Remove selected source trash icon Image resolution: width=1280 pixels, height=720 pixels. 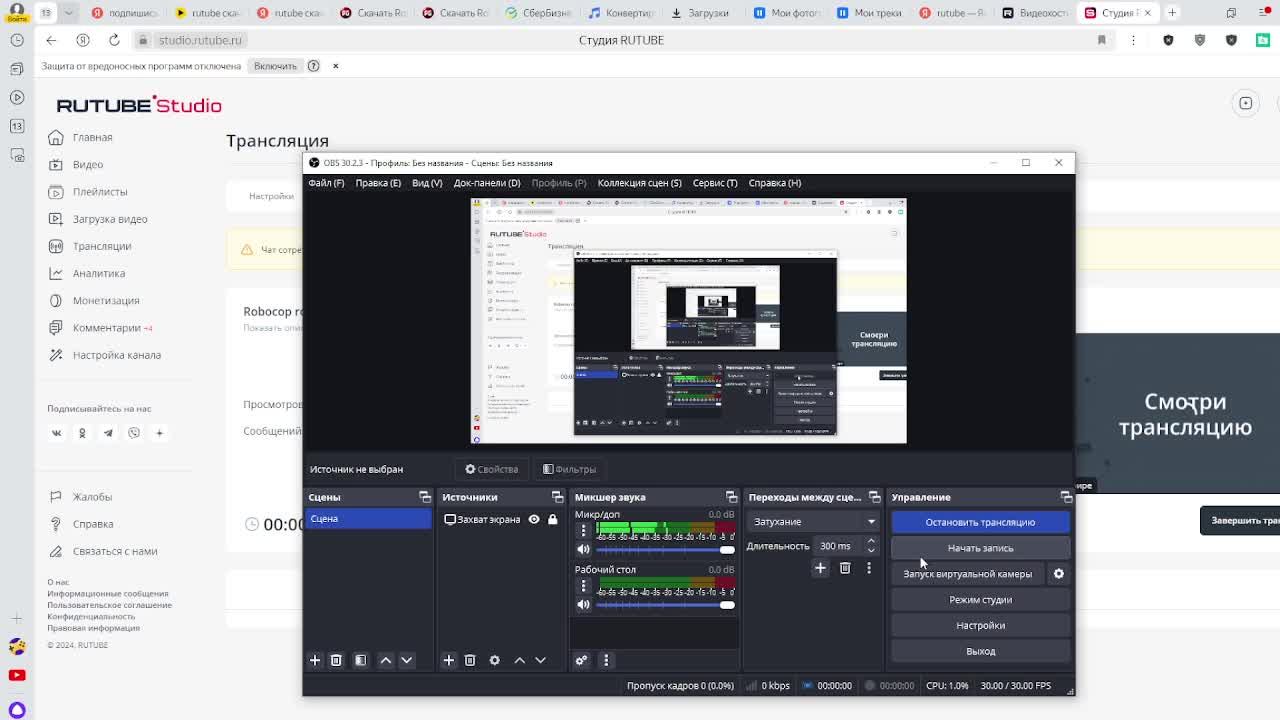point(470,660)
